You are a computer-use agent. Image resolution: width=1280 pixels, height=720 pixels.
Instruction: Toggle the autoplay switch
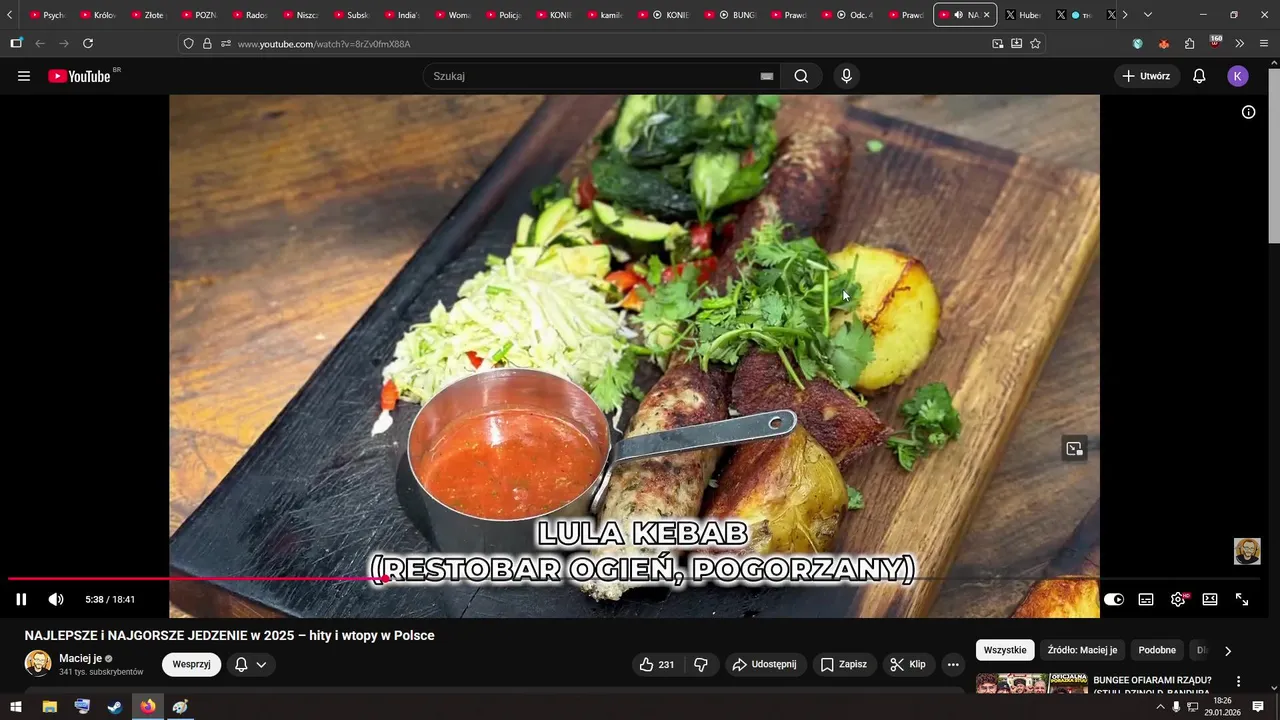(x=1114, y=599)
